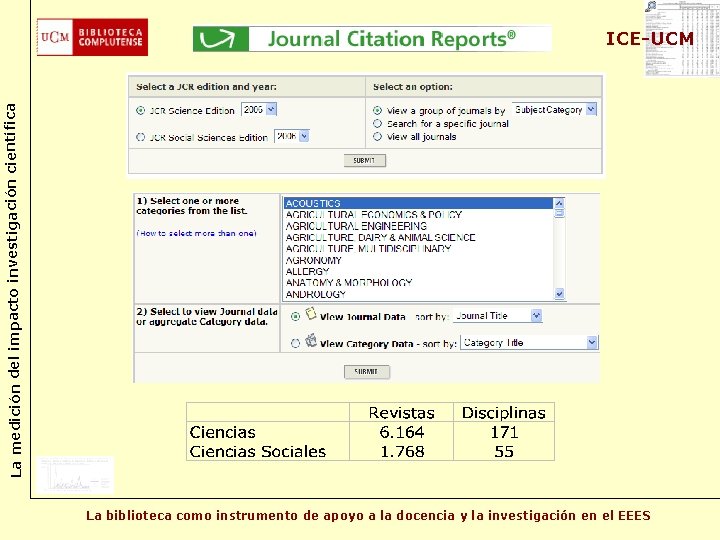The height and width of the screenshot is (540, 720).
Task: Click the 6.164 Revistas value
Action: pyautogui.click(x=402, y=432)
